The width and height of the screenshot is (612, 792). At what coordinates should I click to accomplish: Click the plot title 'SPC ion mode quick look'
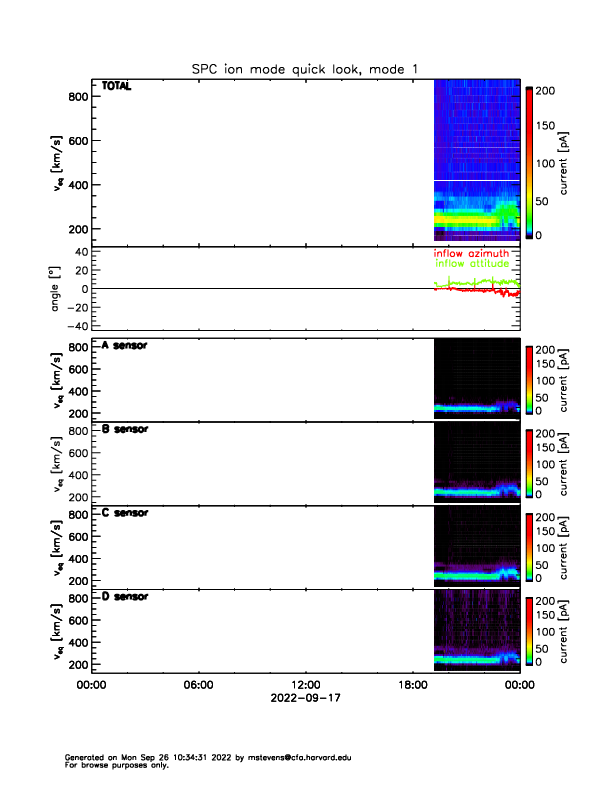[305, 68]
